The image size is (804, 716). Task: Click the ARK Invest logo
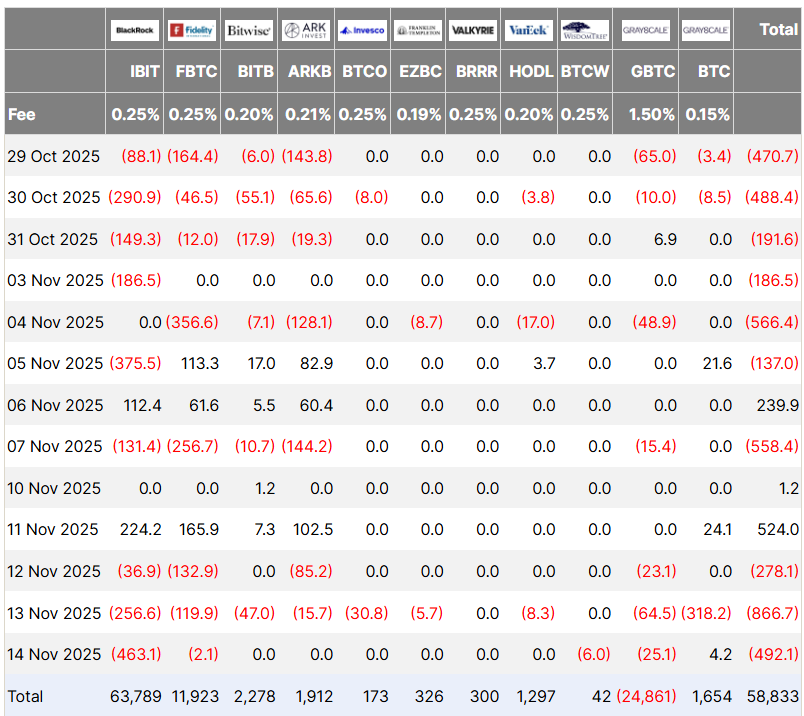pyautogui.click(x=305, y=30)
